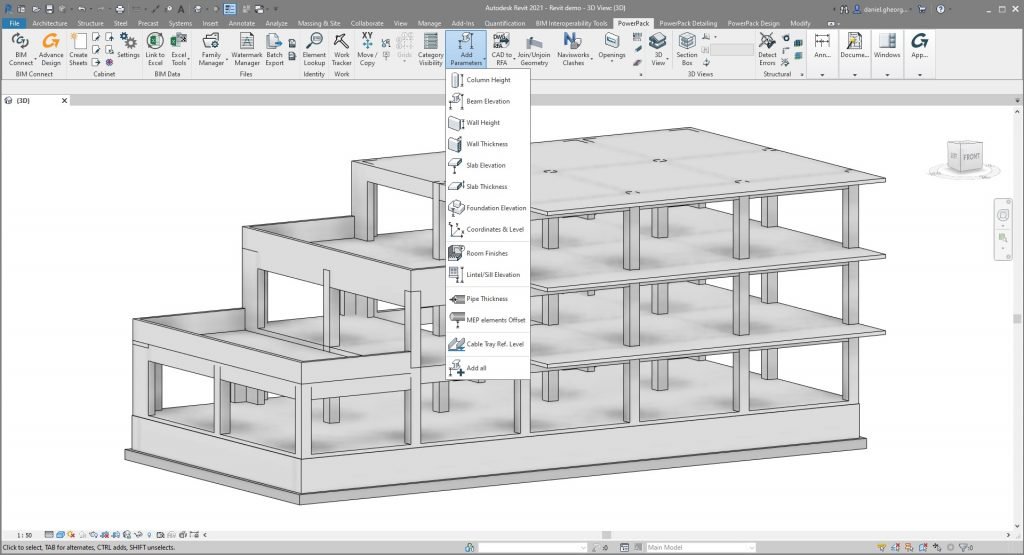This screenshot has width=1024, height=555.
Task: Expand the Add Parameters dropdown button
Action: (466, 50)
